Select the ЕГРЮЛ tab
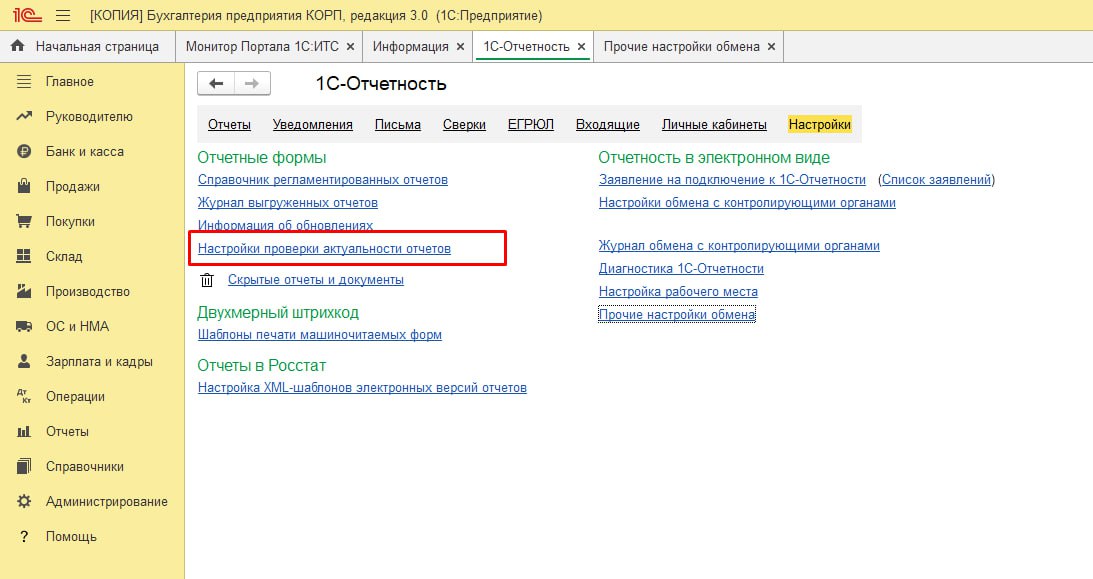The image size is (1093, 579). 530,125
